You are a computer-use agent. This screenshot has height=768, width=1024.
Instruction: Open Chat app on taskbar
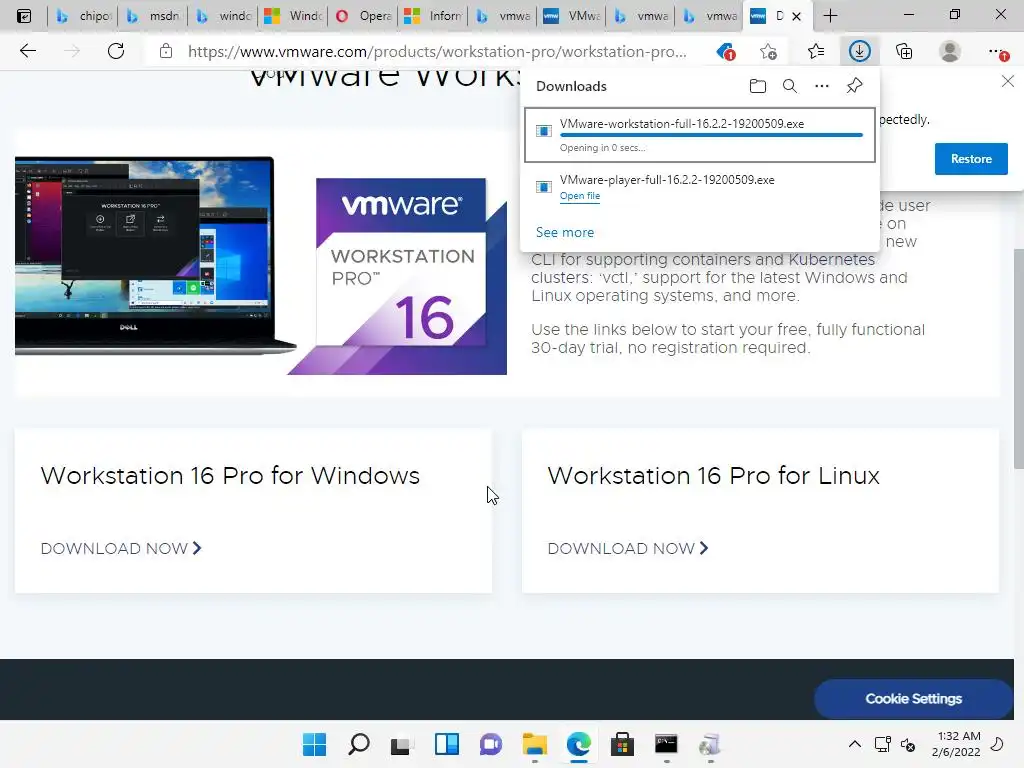point(490,744)
